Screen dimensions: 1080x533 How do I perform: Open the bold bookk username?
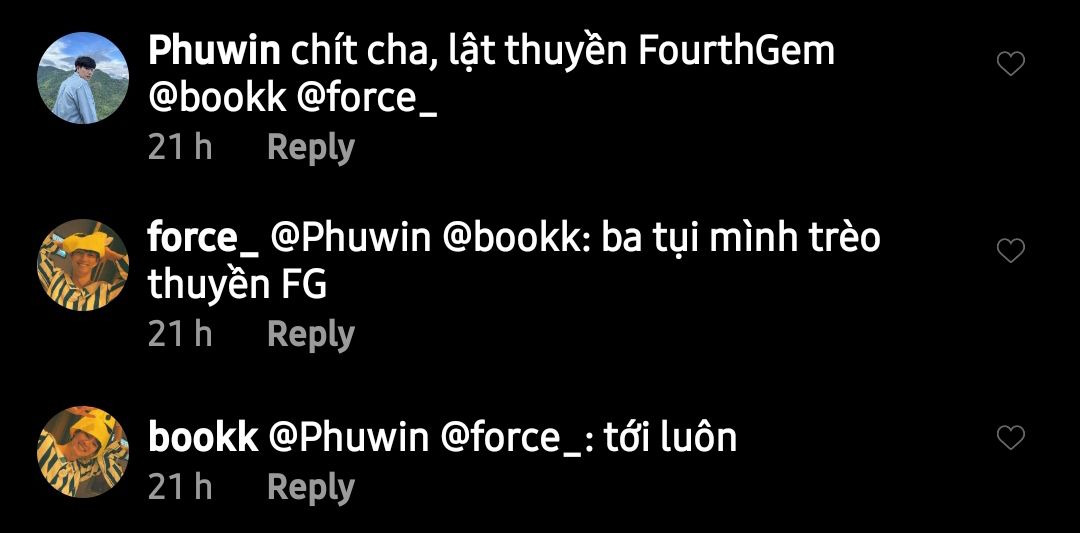pyautogui.click(x=203, y=437)
